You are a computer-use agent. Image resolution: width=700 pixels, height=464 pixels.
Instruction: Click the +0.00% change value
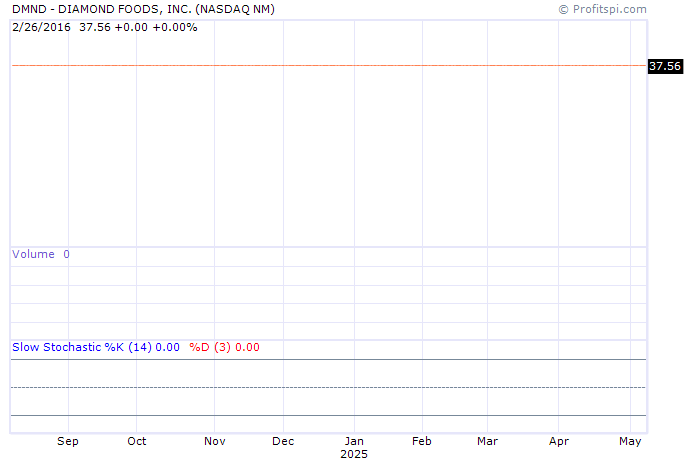click(175, 27)
